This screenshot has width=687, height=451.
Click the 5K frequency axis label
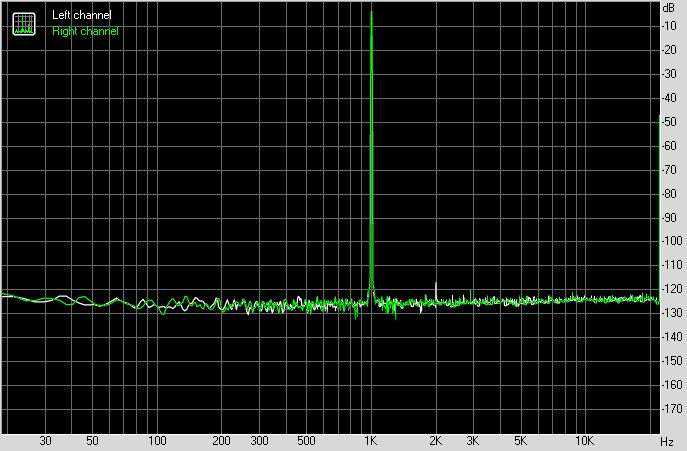point(520,440)
